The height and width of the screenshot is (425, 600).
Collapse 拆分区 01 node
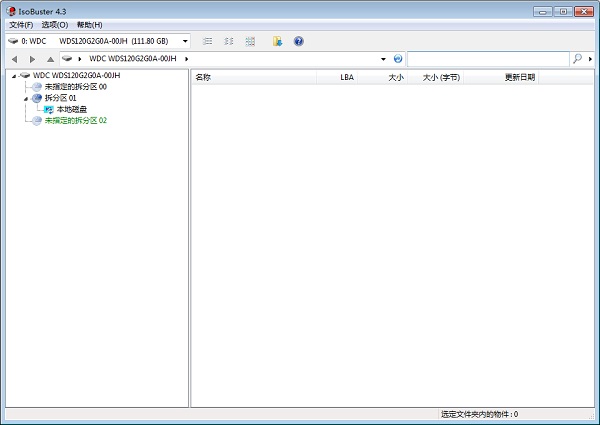(x=26, y=99)
